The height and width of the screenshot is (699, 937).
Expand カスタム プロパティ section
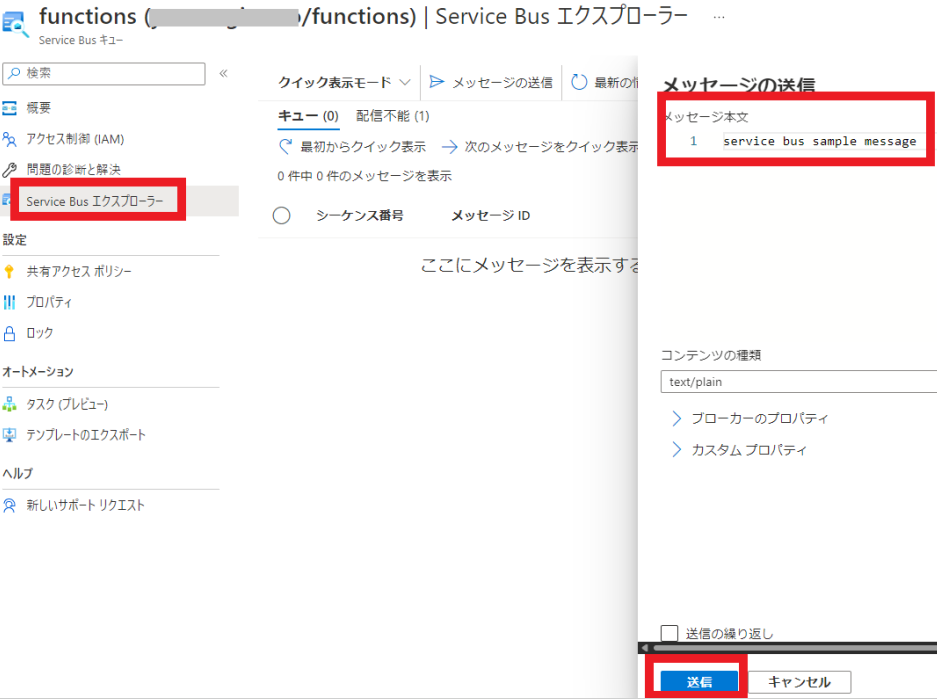click(739, 449)
